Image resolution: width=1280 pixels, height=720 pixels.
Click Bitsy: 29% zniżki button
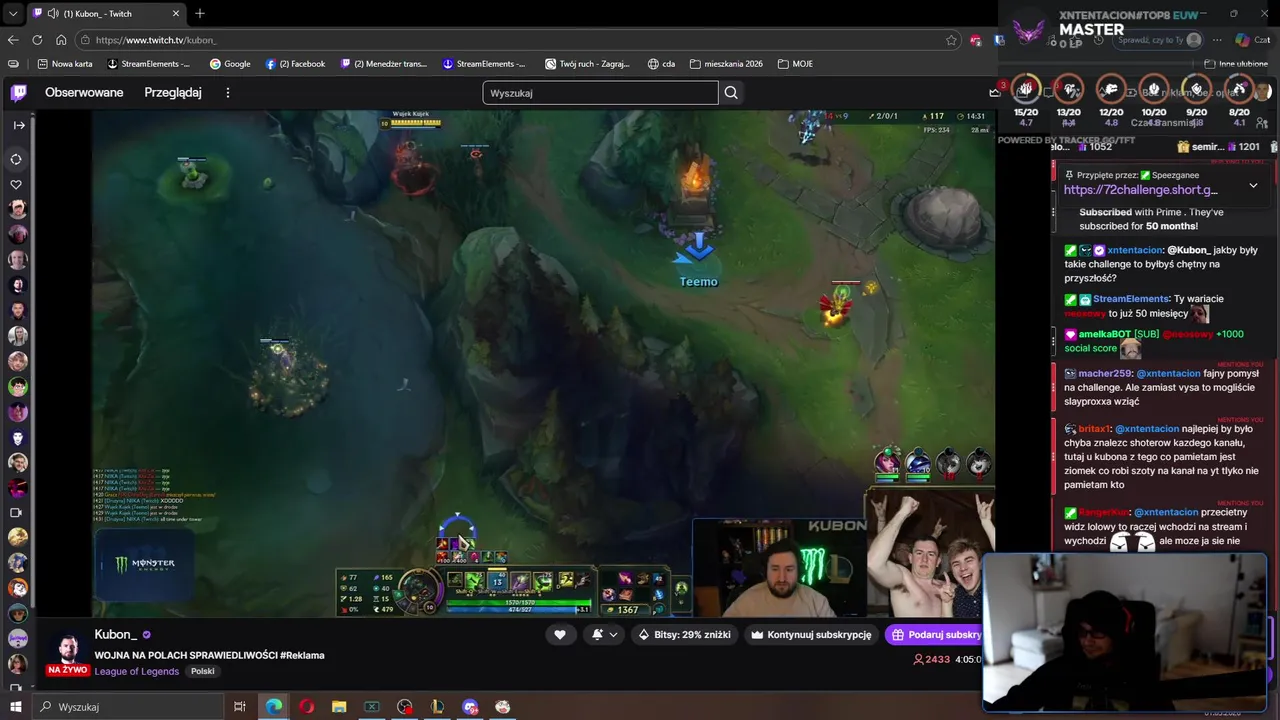pos(685,634)
